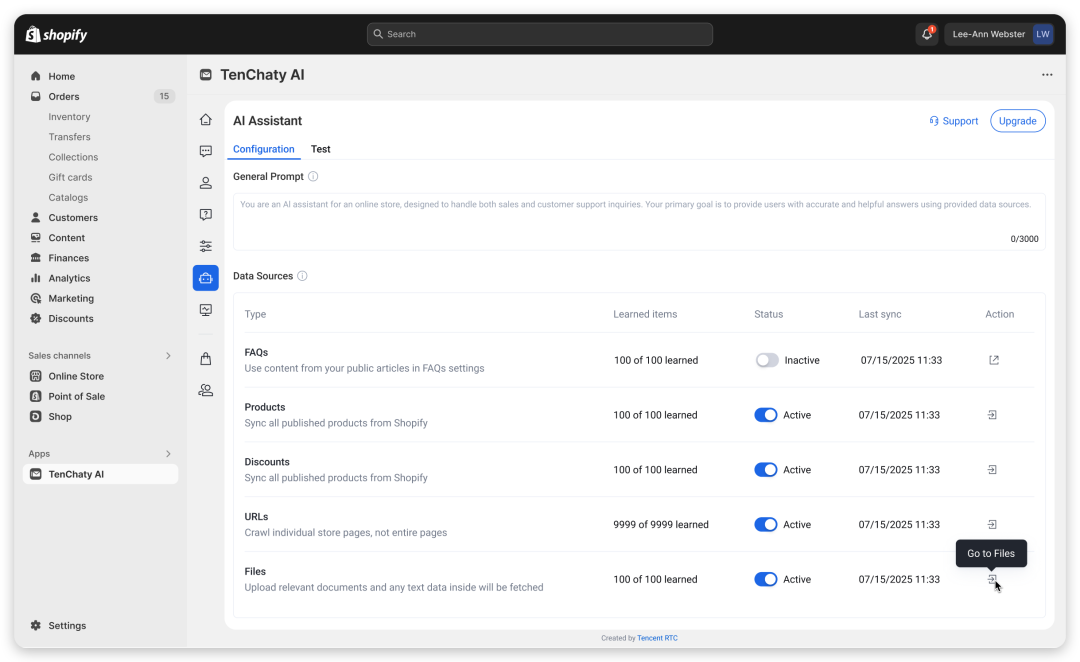Expand the Sales channels section chevron
This screenshot has width=1080, height=662.
point(168,355)
